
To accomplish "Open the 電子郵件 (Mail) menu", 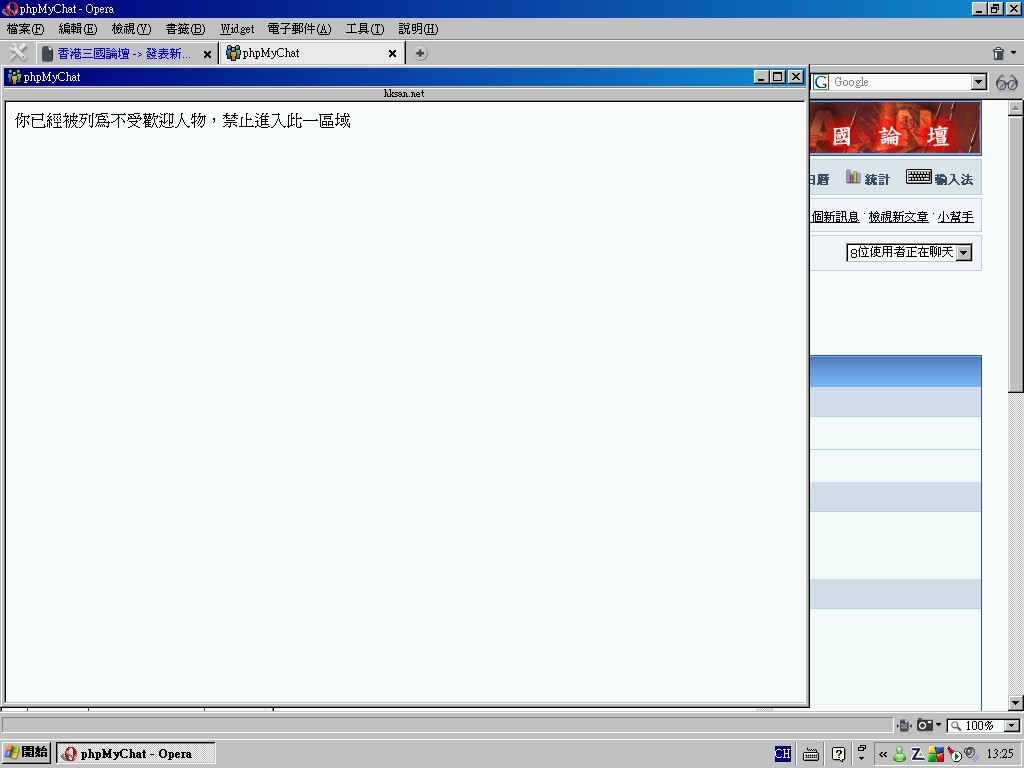I will [300, 29].
